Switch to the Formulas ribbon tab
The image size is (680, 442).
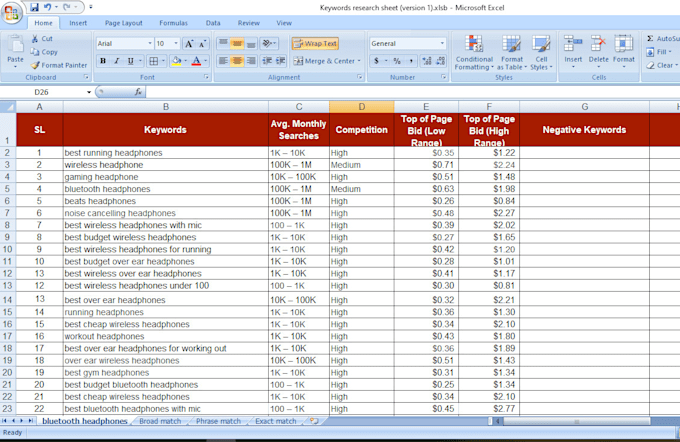tap(173, 23)
